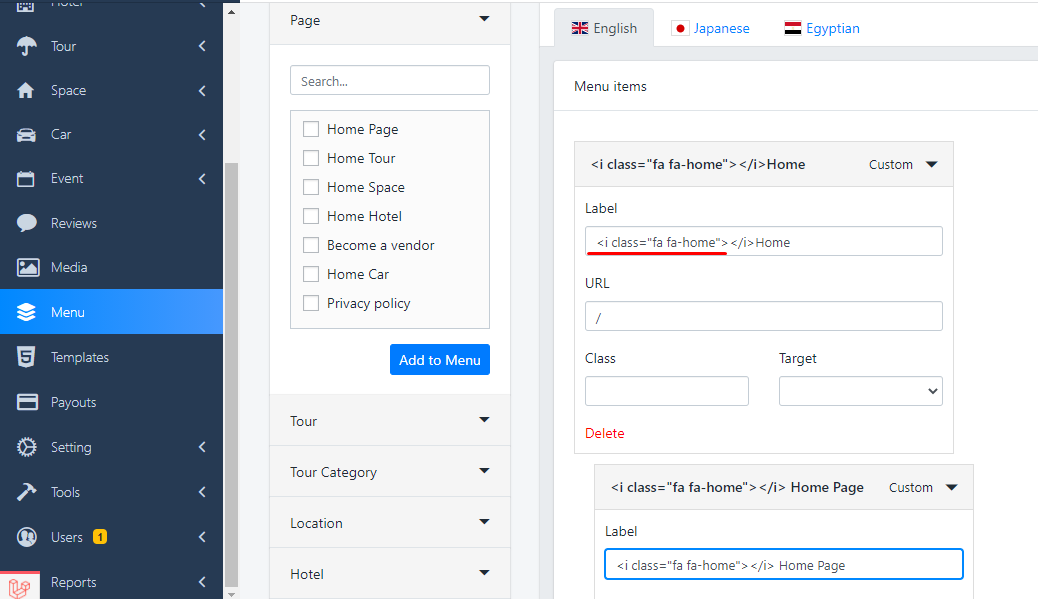Expand the Tour Category panel
The height and width of the screenshot is (599, 1038).
(389, 472)
